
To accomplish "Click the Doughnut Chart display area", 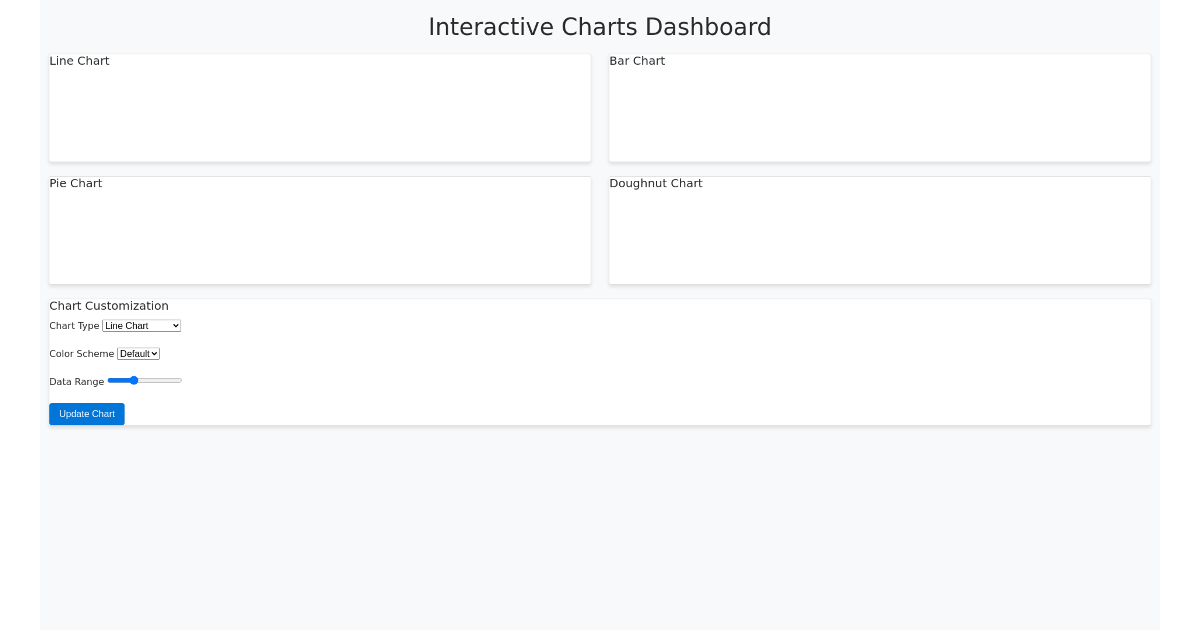I will [x=879, y=232].
